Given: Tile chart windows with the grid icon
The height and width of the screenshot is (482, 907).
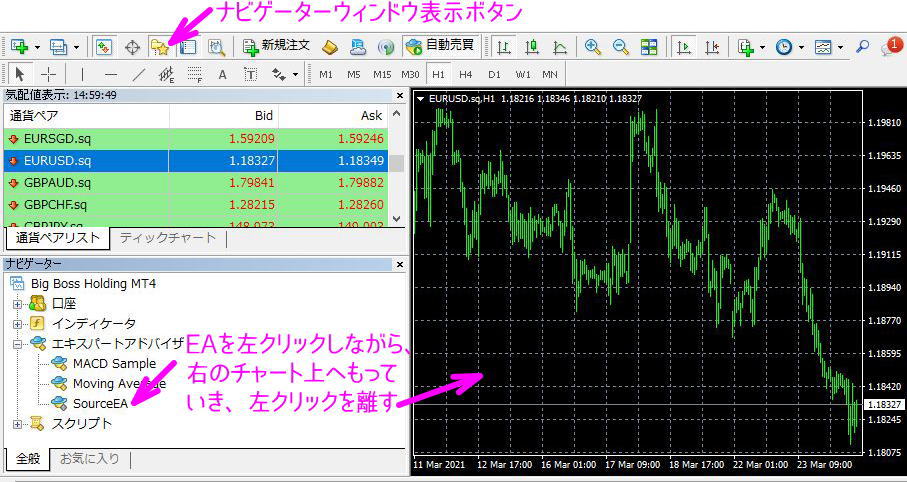Looking at the screenshot, I should point(649,47).
